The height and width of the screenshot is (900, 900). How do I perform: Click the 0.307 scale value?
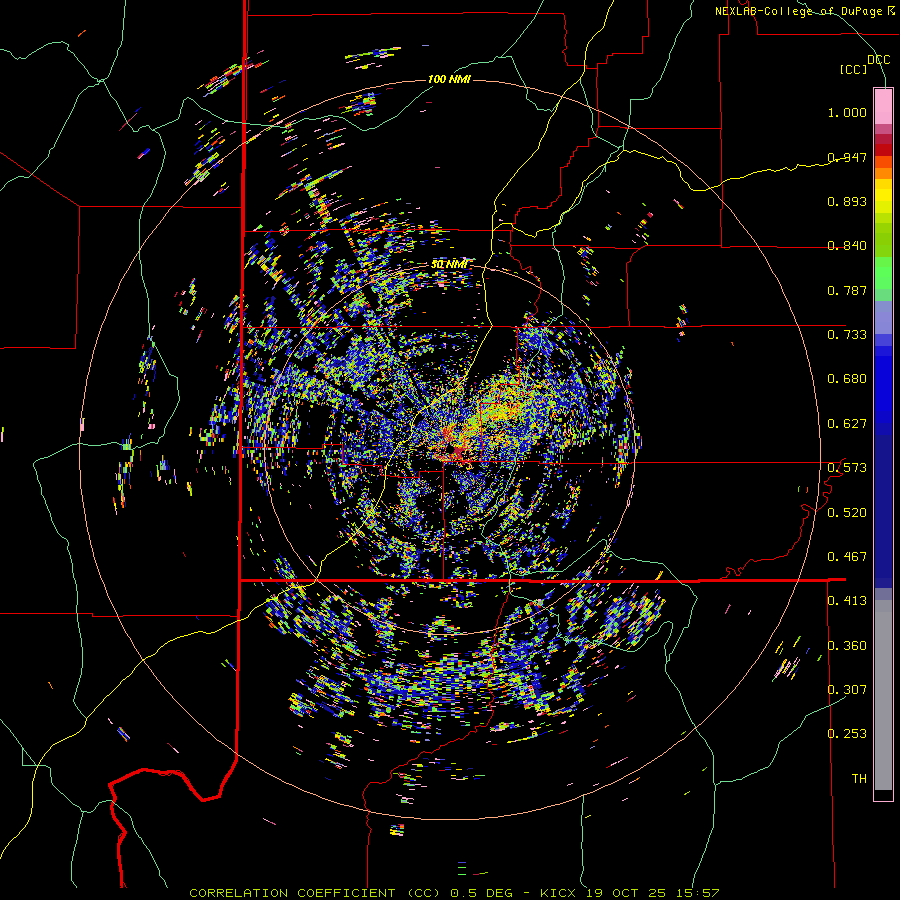847,690
